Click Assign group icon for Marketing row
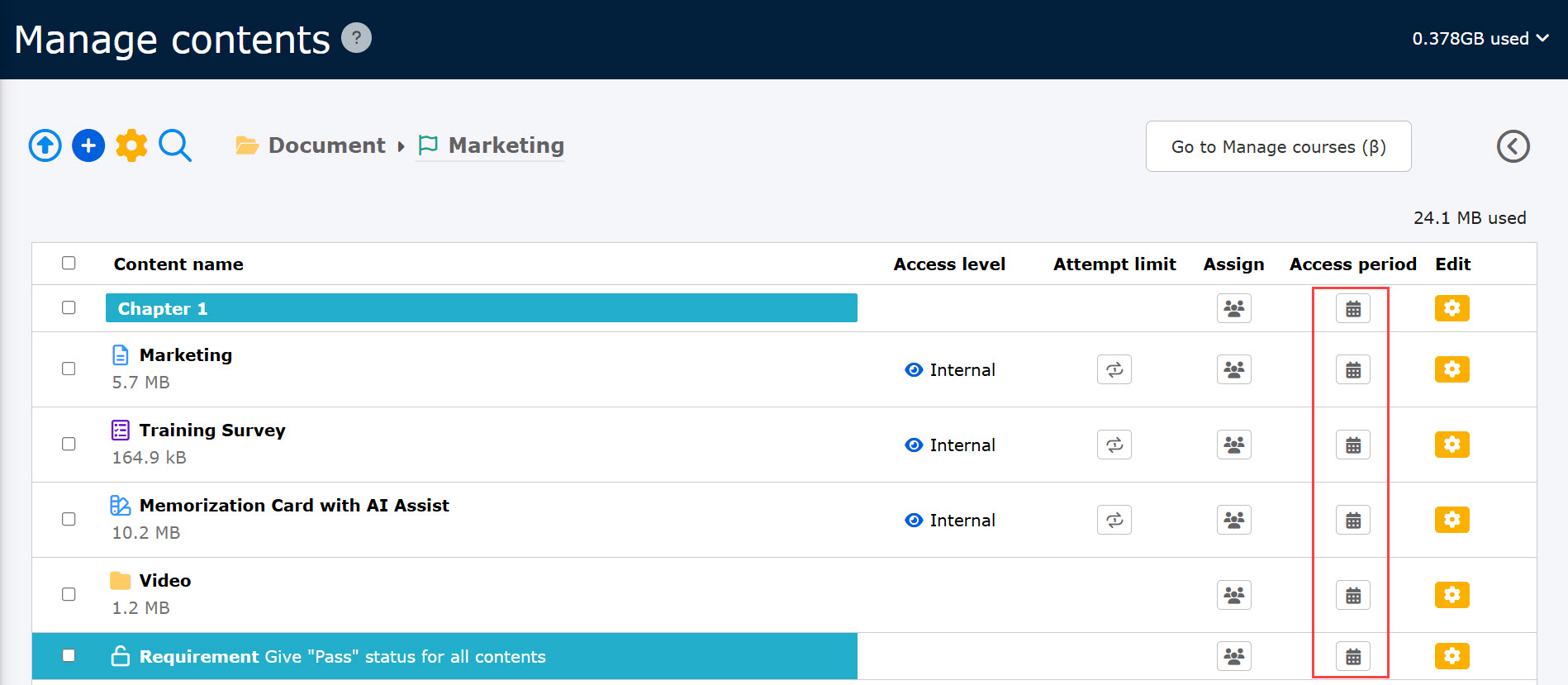Screen dimensions: 1568x685 point(1233,369)
